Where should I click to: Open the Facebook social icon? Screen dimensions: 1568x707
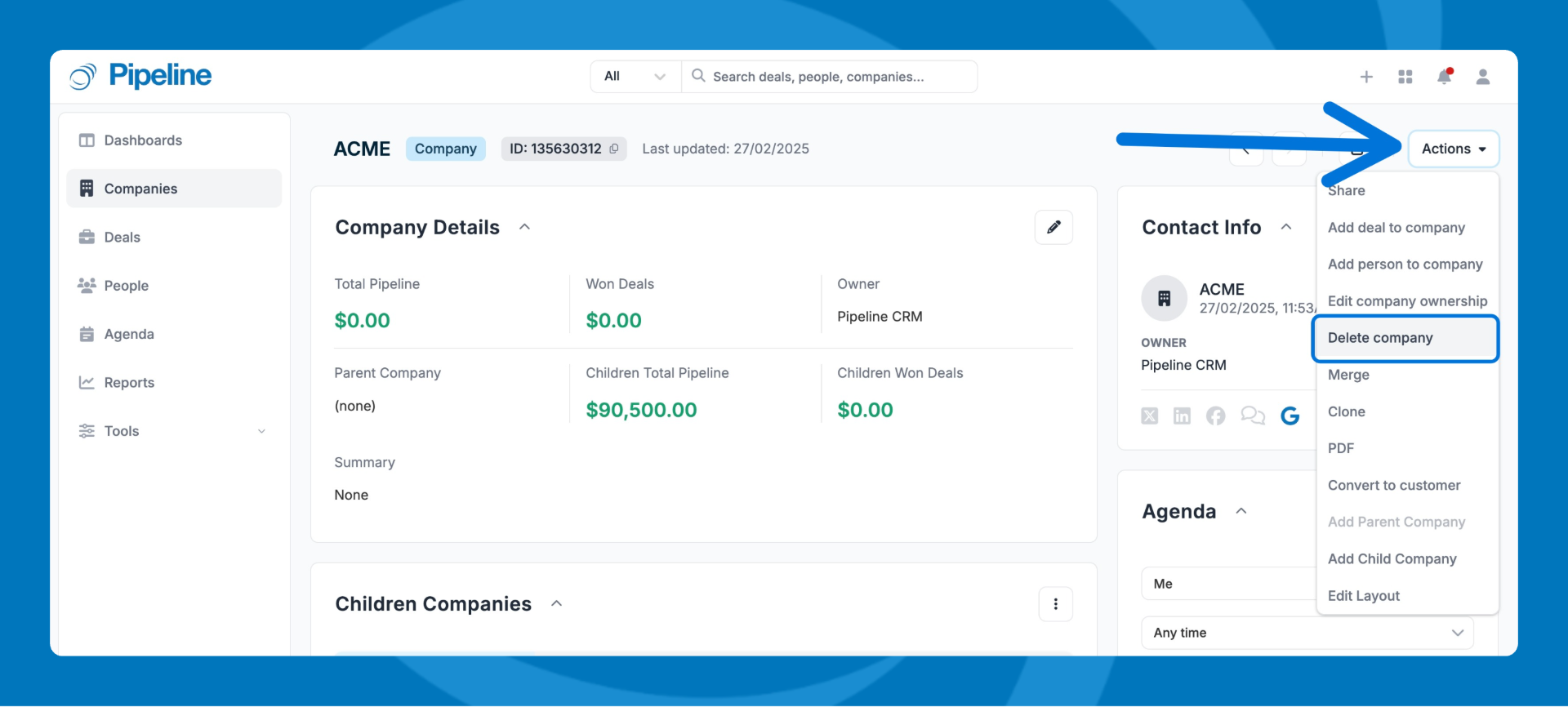pyautogui.click(x=1216, y=416)
